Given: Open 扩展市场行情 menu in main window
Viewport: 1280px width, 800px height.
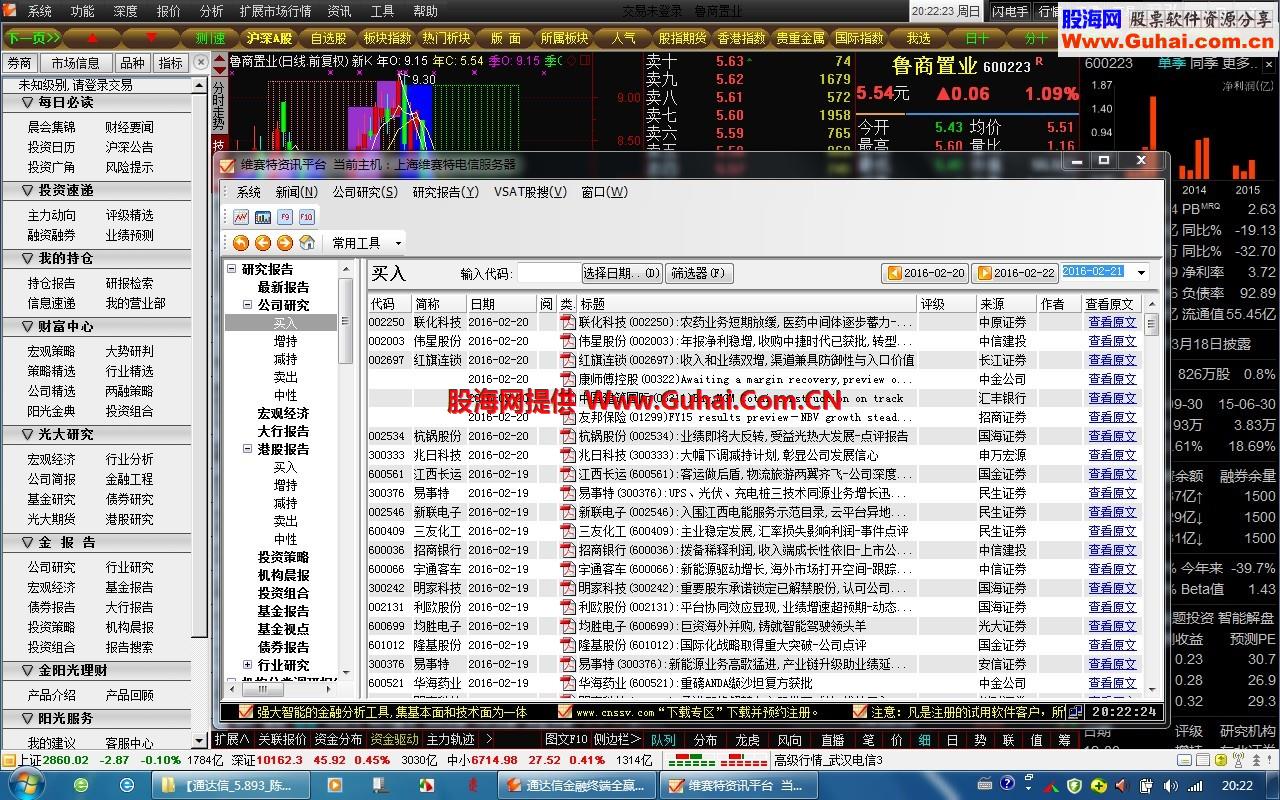Looking at the screenshot, I should tap(275, 11).
